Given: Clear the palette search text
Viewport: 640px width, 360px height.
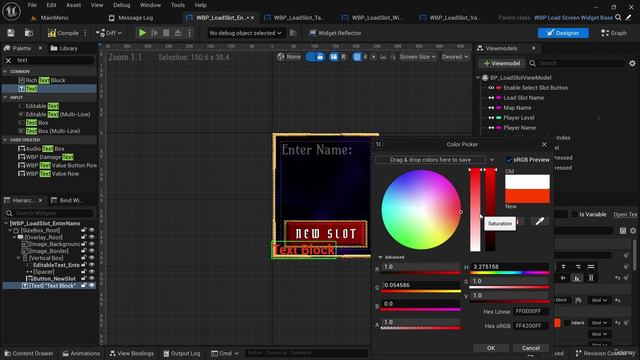Looking at the screenshot, I should (x=9, y=60).
